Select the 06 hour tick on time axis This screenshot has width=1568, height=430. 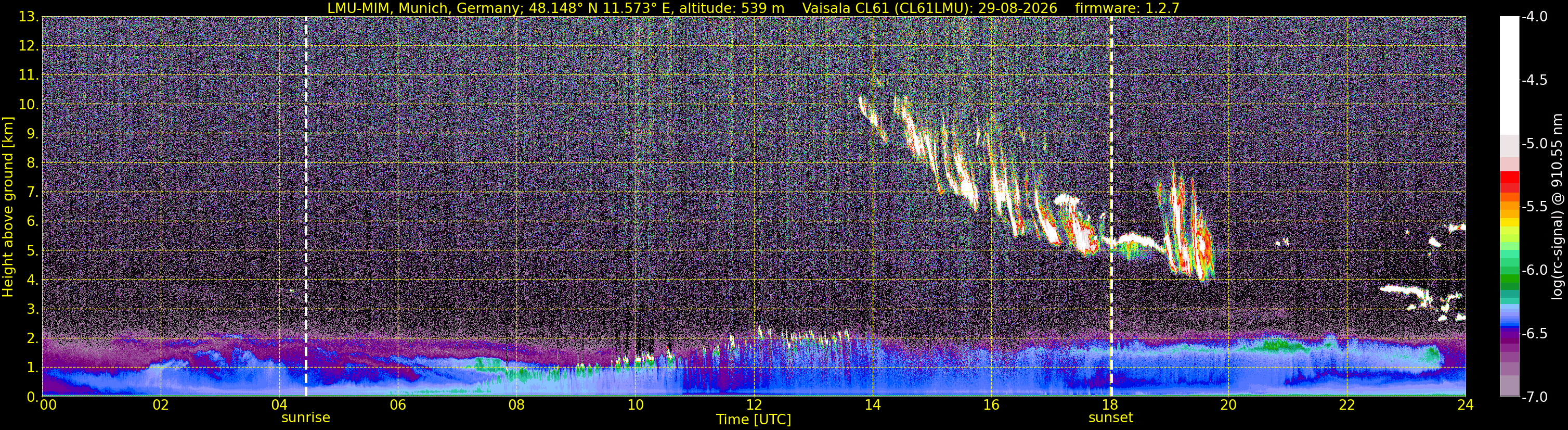coord(397,404)
